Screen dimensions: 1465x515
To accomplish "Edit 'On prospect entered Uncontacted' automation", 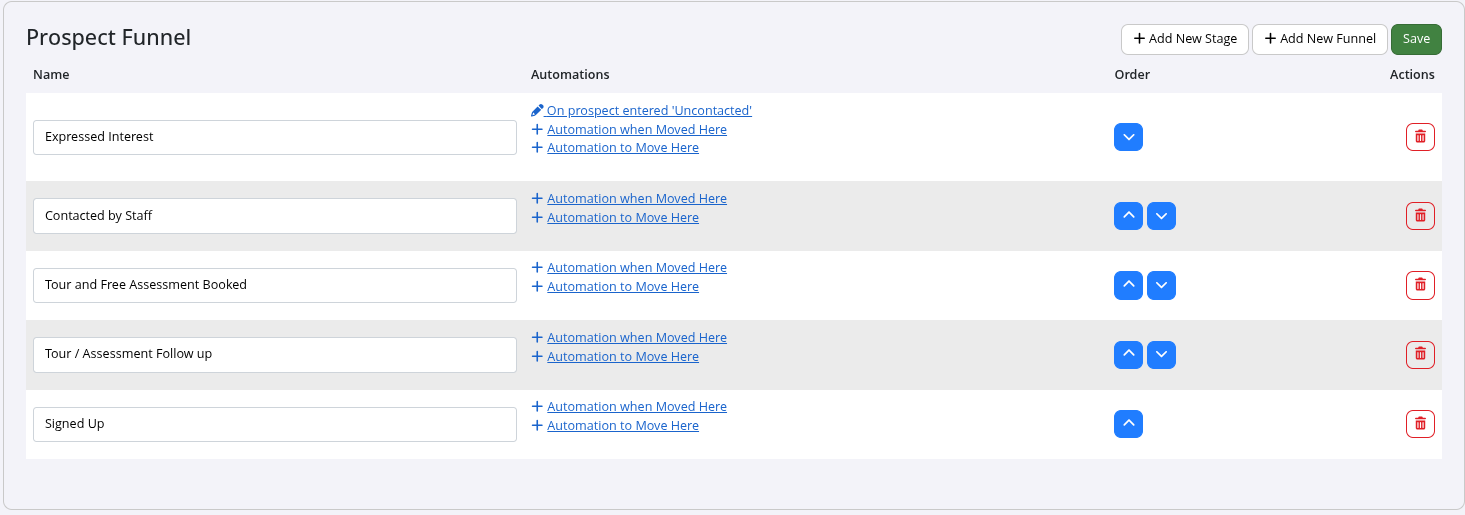I will point(648,111).
